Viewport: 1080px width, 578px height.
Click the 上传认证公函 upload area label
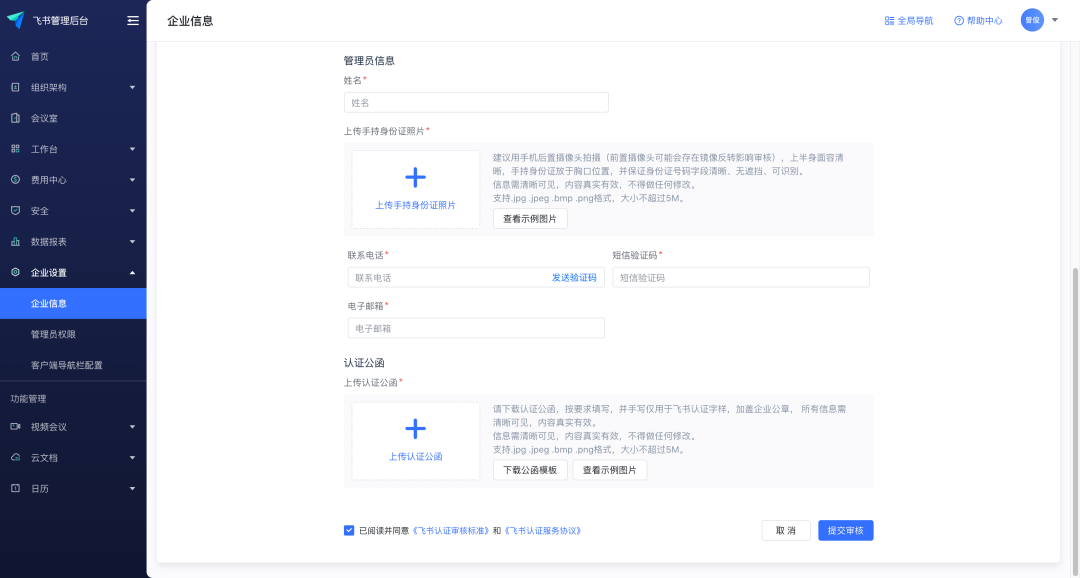tap(415, 457)
